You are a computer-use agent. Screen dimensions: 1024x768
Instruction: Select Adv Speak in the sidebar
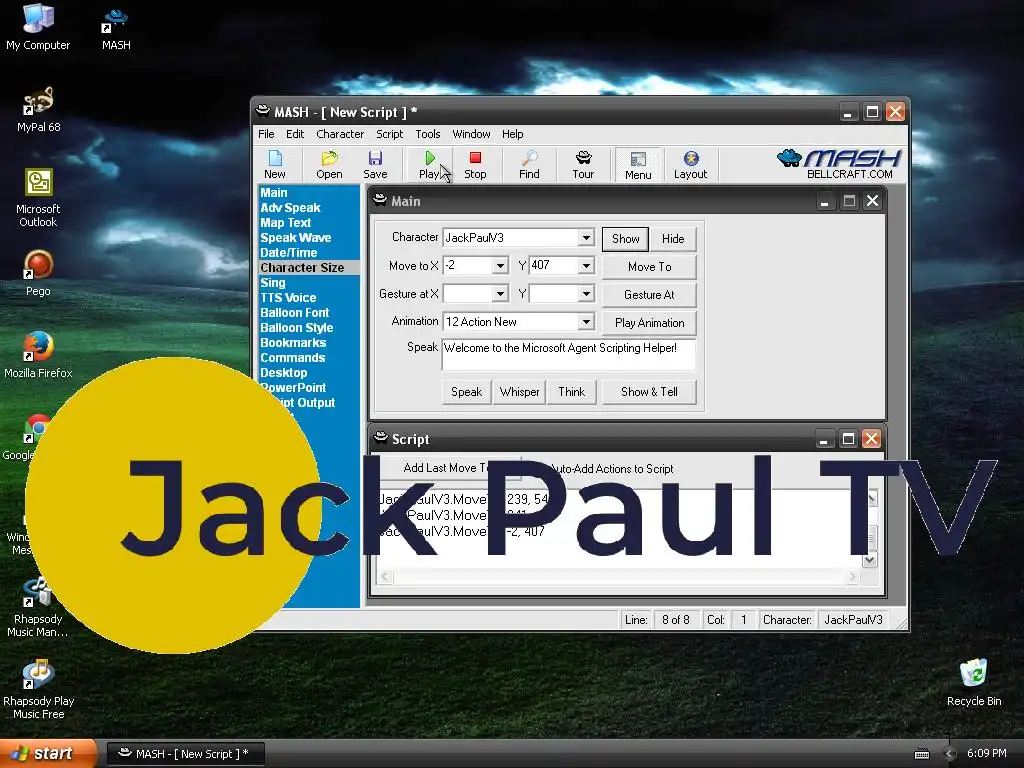(290, 208)
